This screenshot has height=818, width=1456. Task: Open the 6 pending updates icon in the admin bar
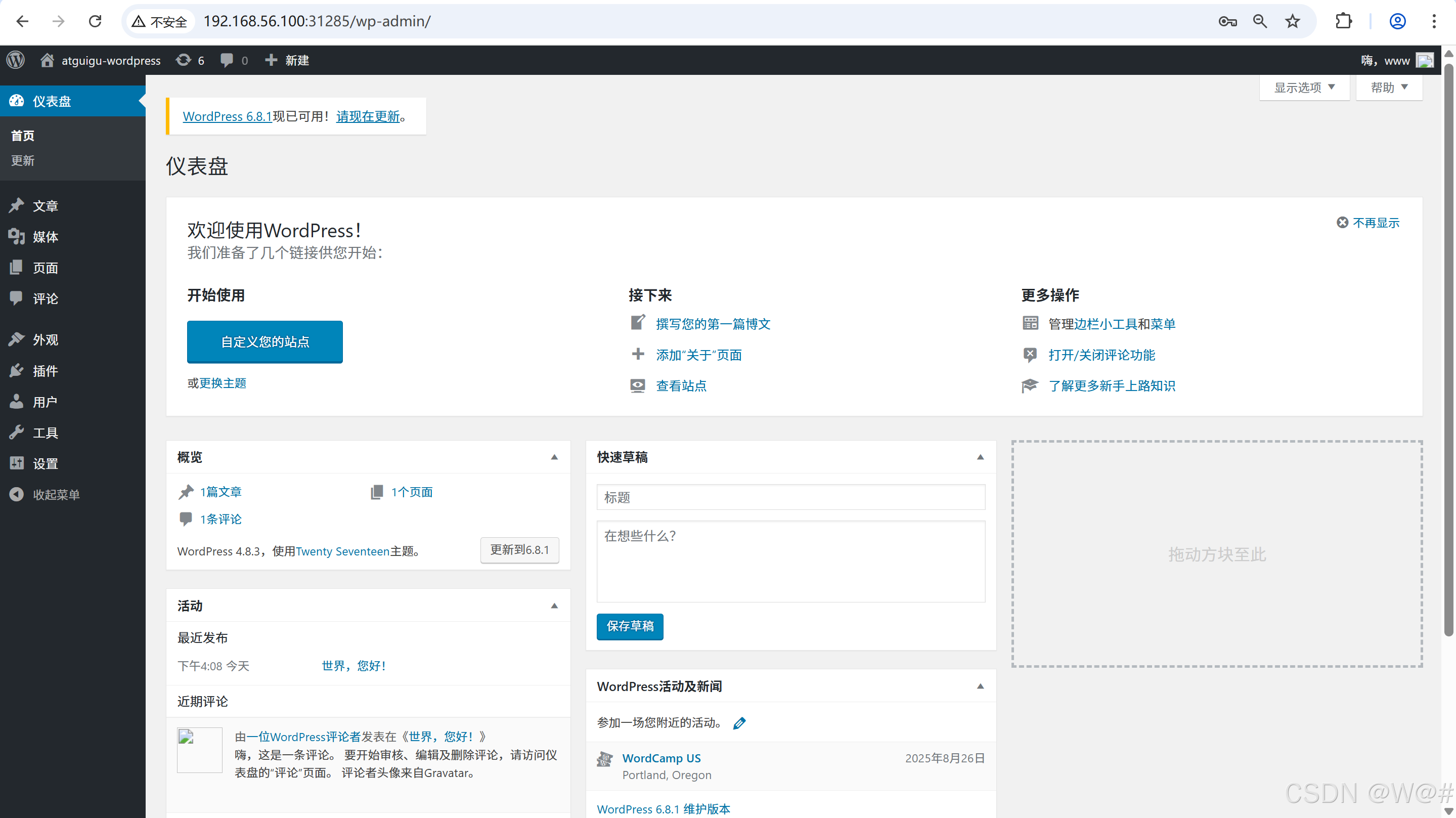point(184,60)
